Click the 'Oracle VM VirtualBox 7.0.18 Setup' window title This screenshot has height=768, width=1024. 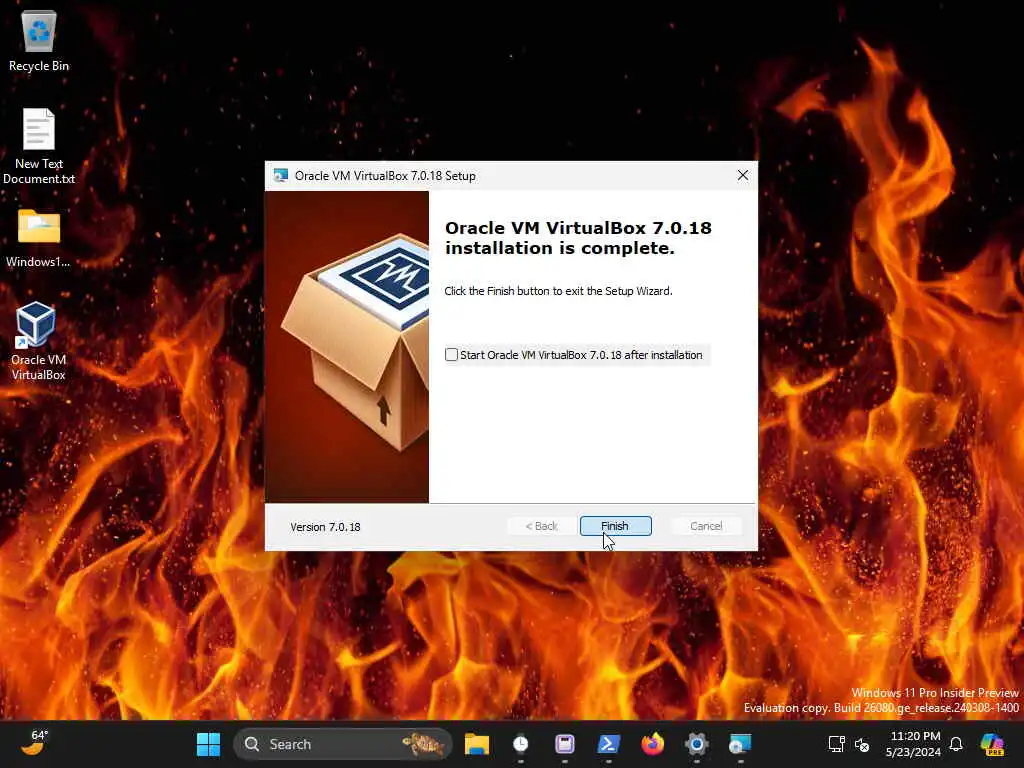tap(385, 176)
